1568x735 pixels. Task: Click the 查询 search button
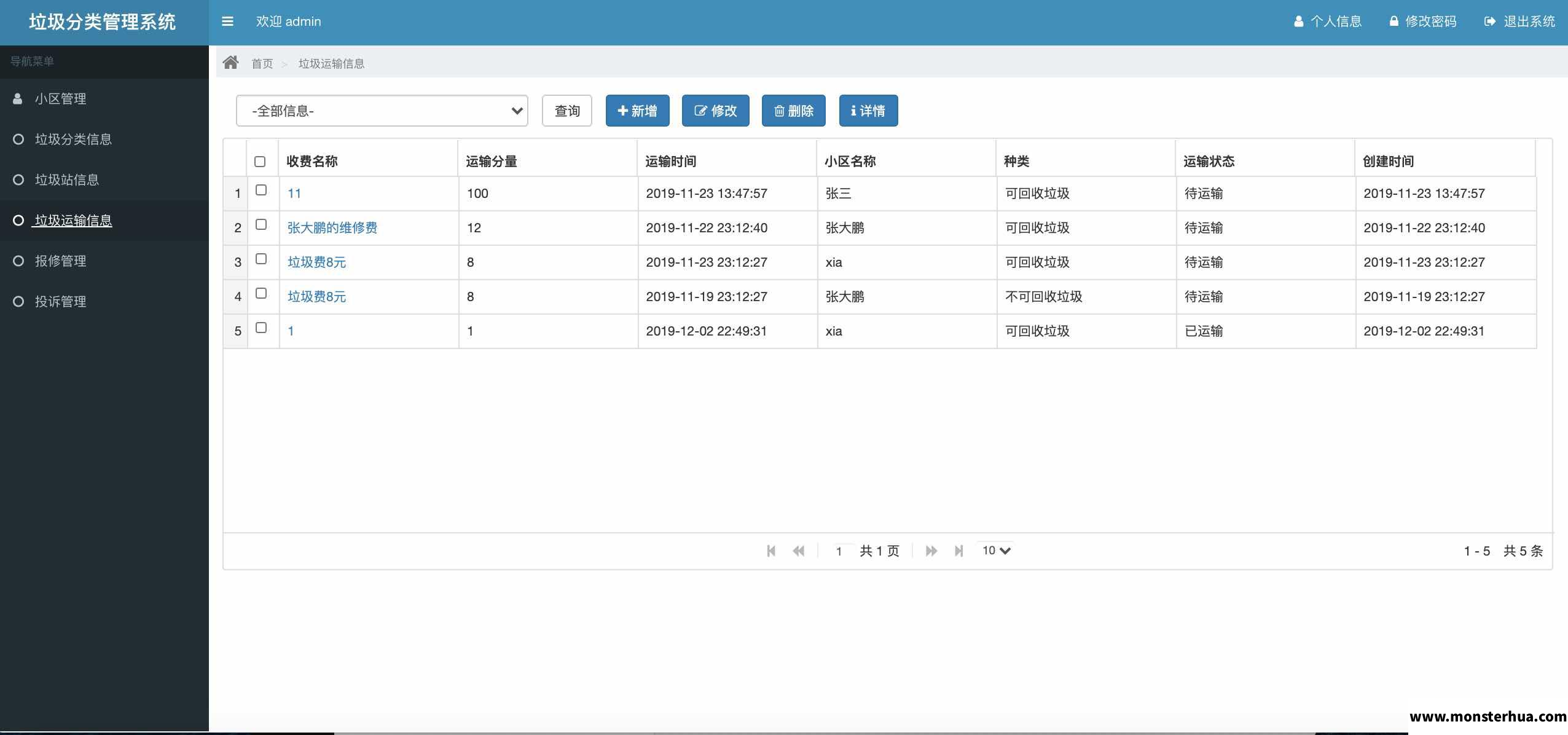(567, 111)
